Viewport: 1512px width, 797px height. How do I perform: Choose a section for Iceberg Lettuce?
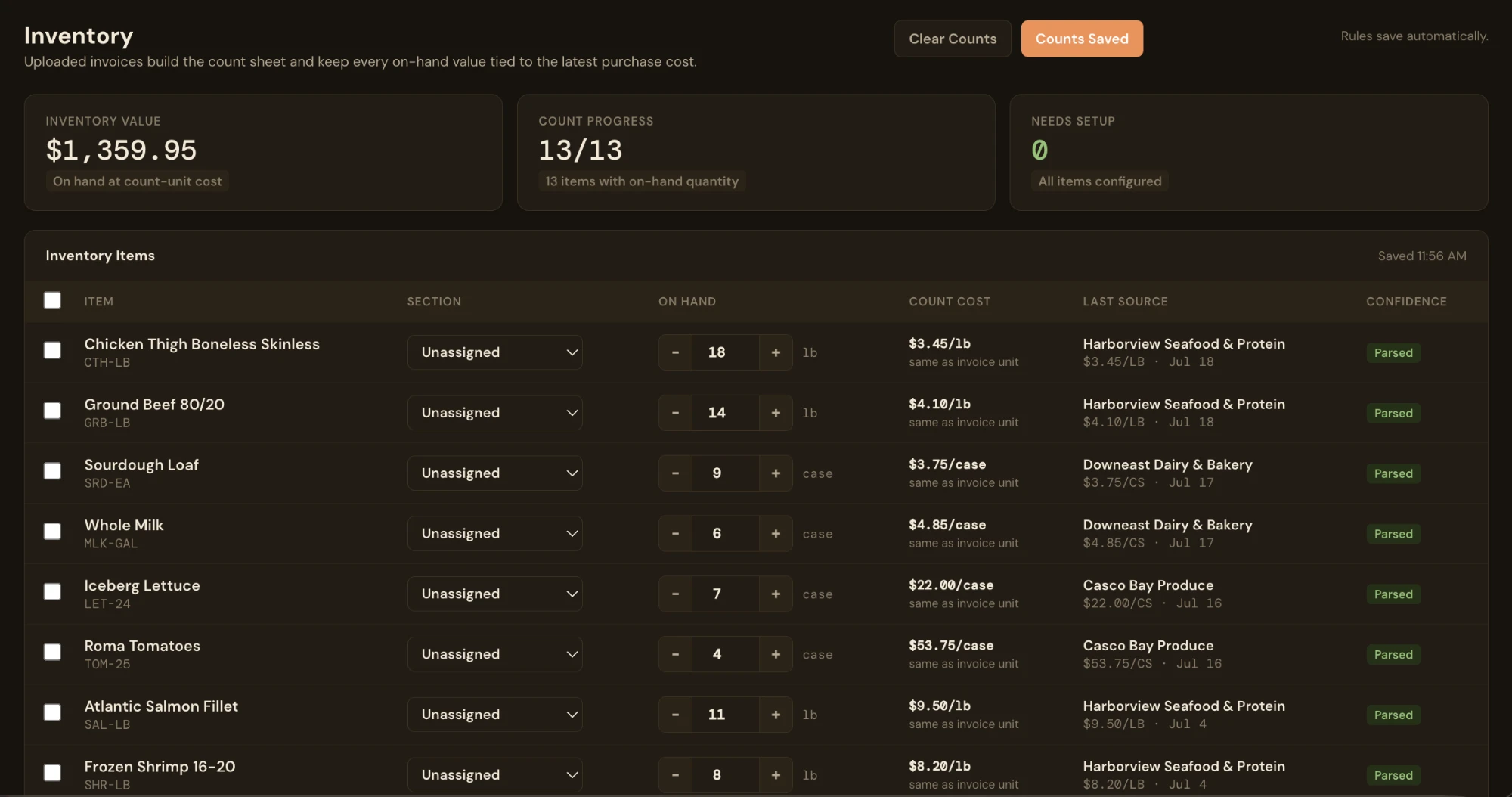495,594
